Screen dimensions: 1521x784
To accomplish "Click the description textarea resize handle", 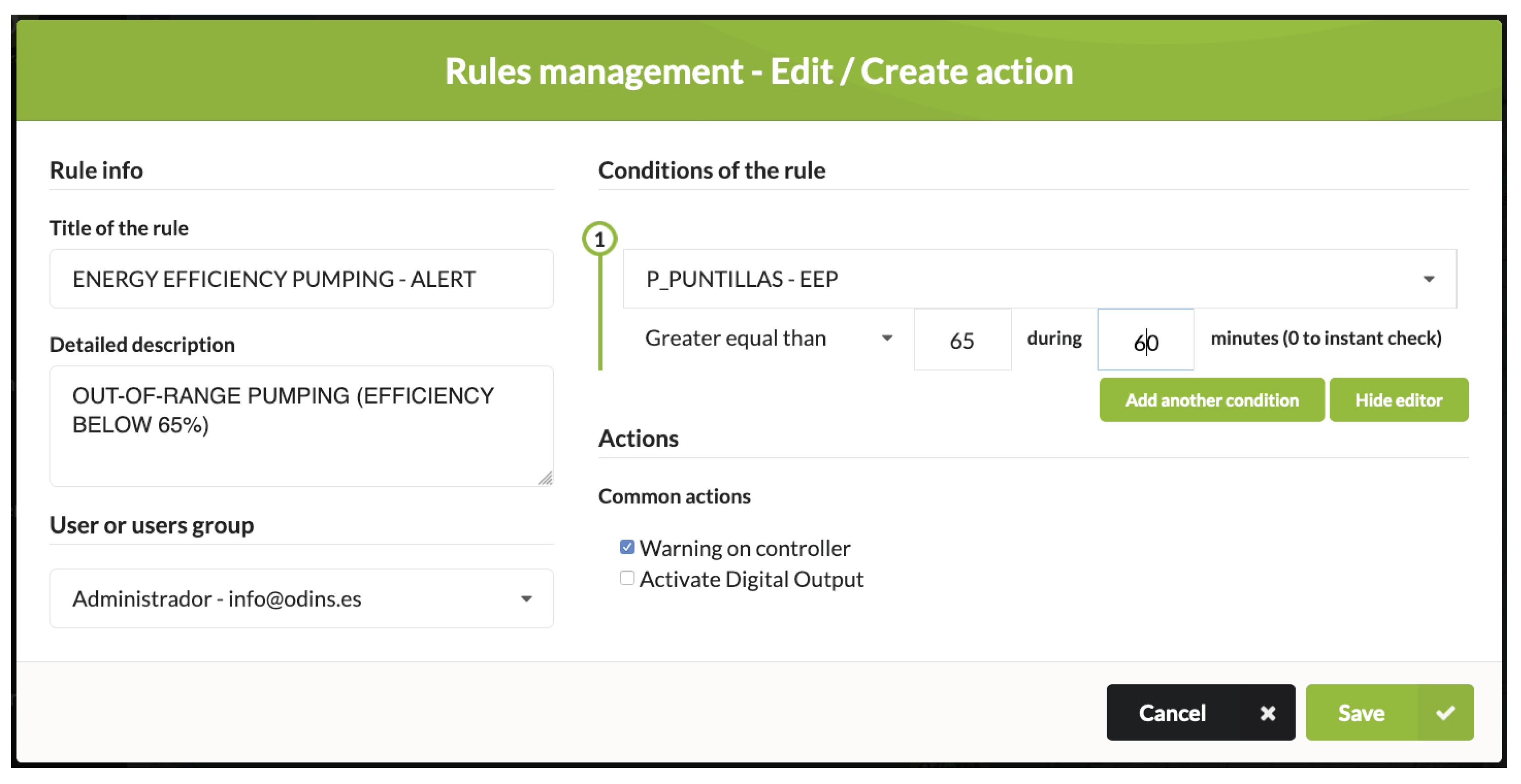I will pos(546,478).
